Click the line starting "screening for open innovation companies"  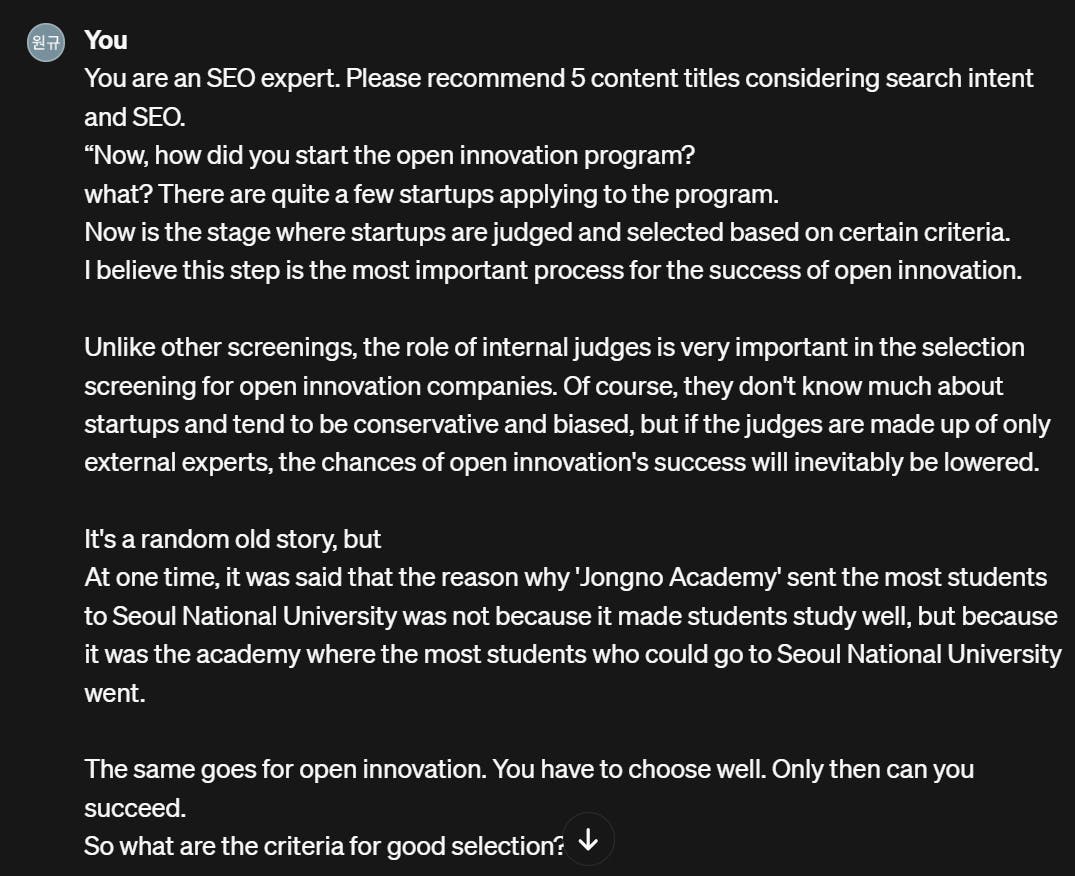(543, 386)
